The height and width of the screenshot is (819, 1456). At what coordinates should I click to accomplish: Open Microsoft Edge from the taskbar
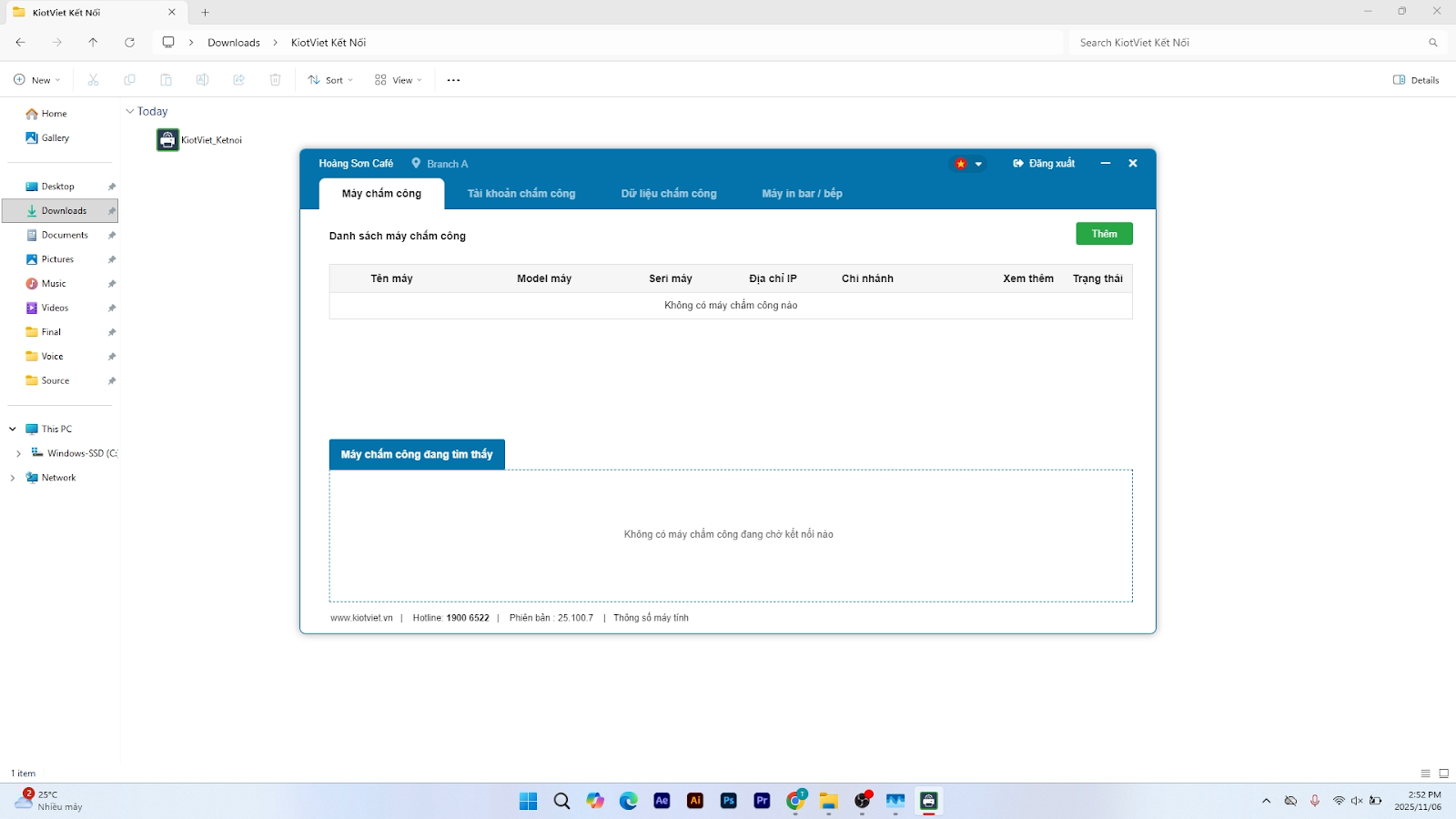(629, 801)
